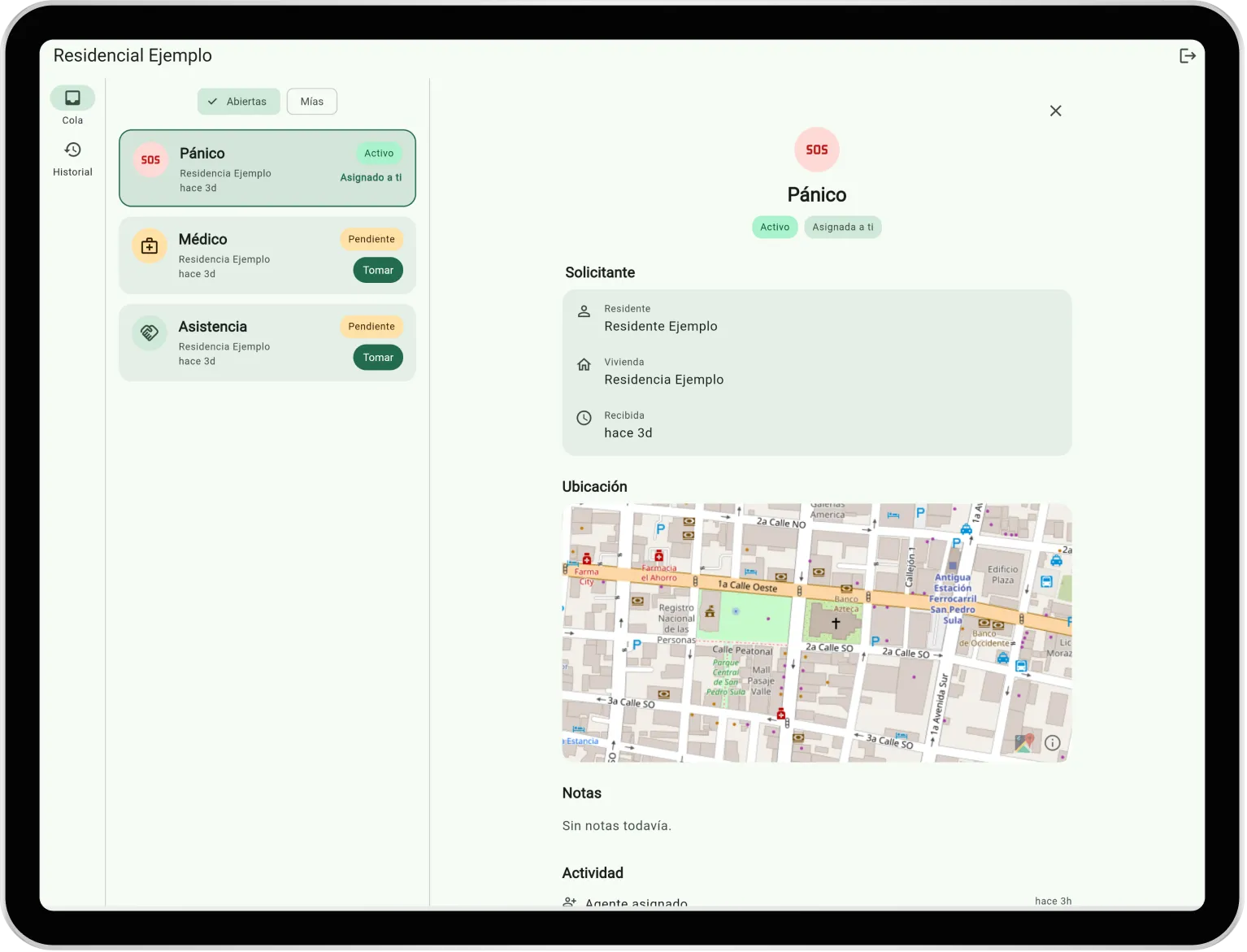Click the large SOS icon in details
Screen dimensions: 1247x952
[817, 150]
